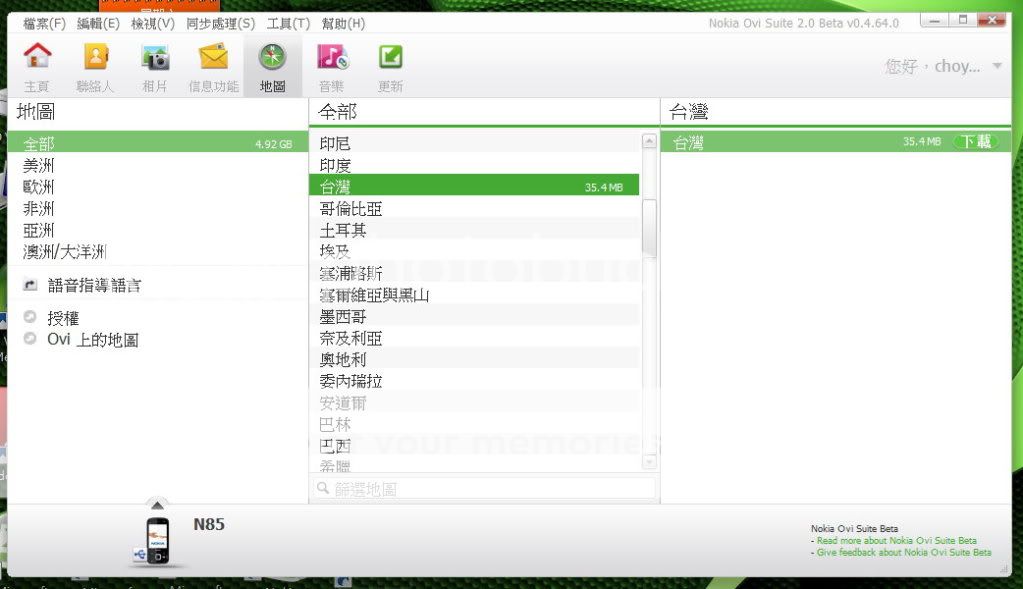Click the round icon beside Ovi 上的地圖
This screenshot has width=1023, height=589.
(x=30, y=338)
